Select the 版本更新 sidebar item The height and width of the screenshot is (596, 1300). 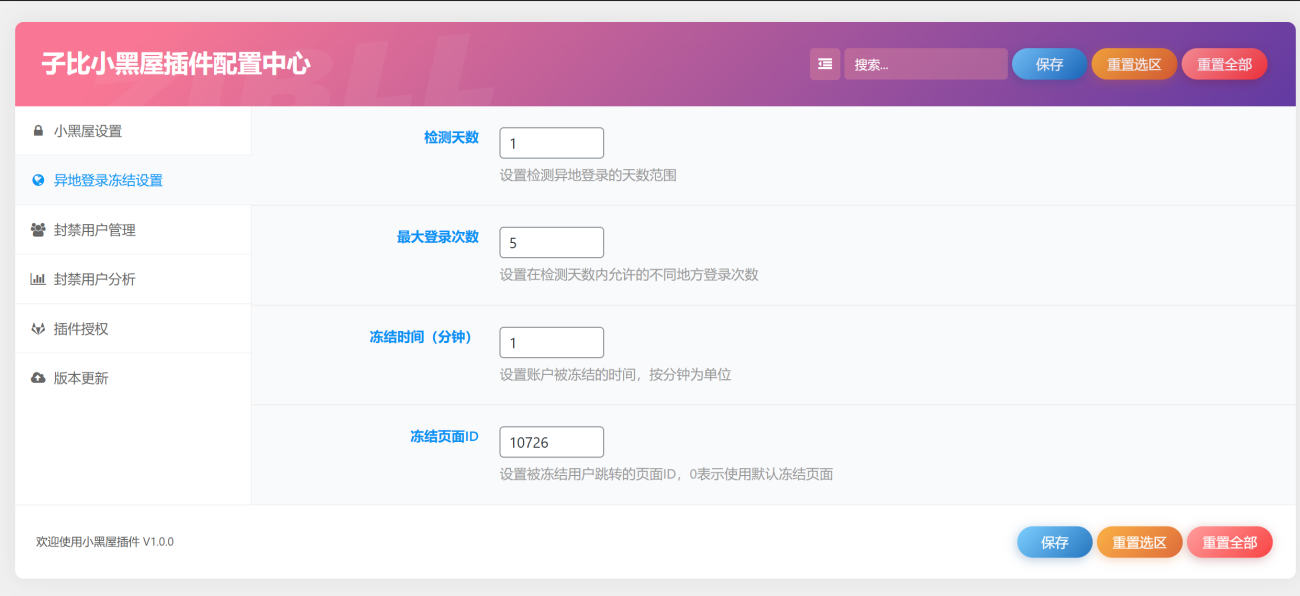pyautogui.click(x=81, y=378)
